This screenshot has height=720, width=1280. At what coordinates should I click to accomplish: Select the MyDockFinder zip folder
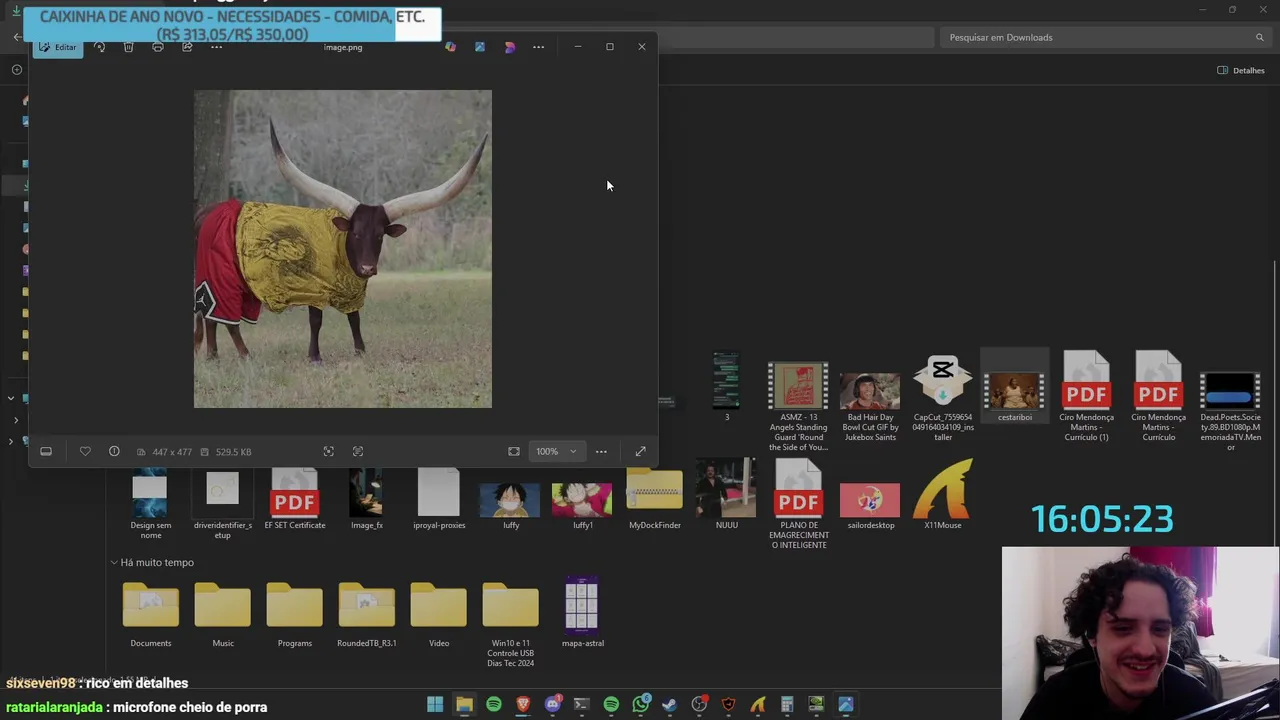(x=655, y=498)
